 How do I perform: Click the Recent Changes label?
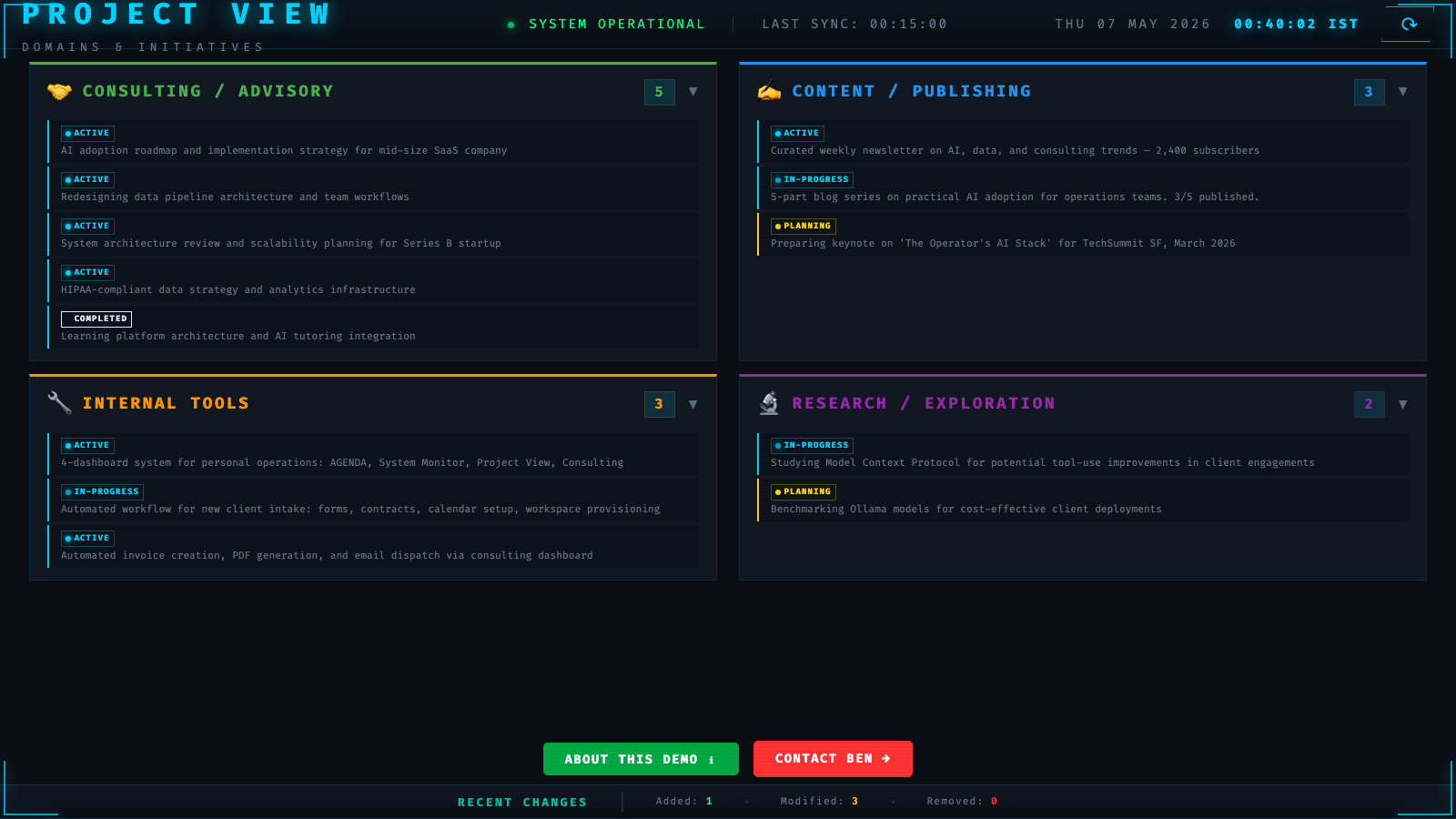pos(522,802)
